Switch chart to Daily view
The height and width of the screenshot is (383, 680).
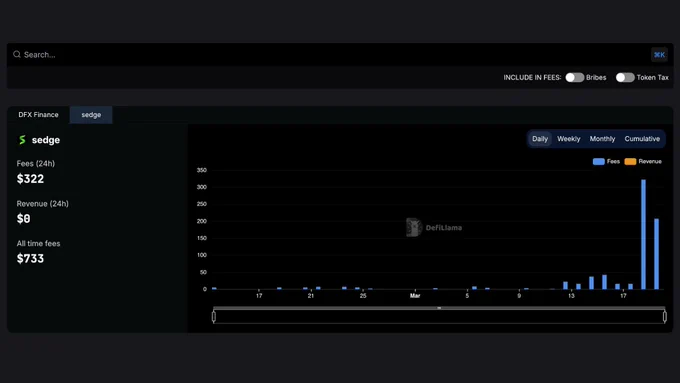[540, 139]
